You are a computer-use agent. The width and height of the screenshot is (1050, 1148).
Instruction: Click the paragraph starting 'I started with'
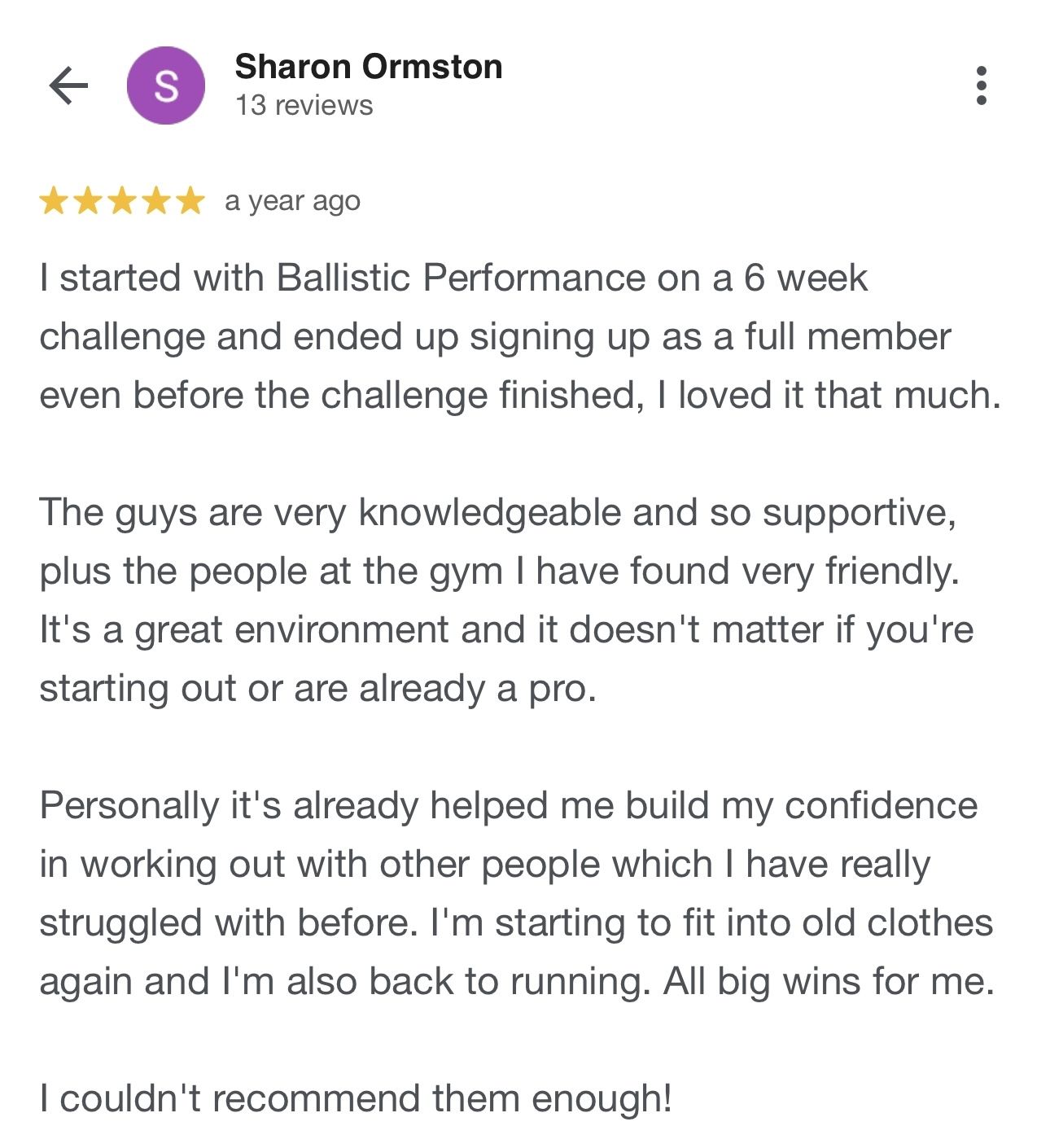519,336
